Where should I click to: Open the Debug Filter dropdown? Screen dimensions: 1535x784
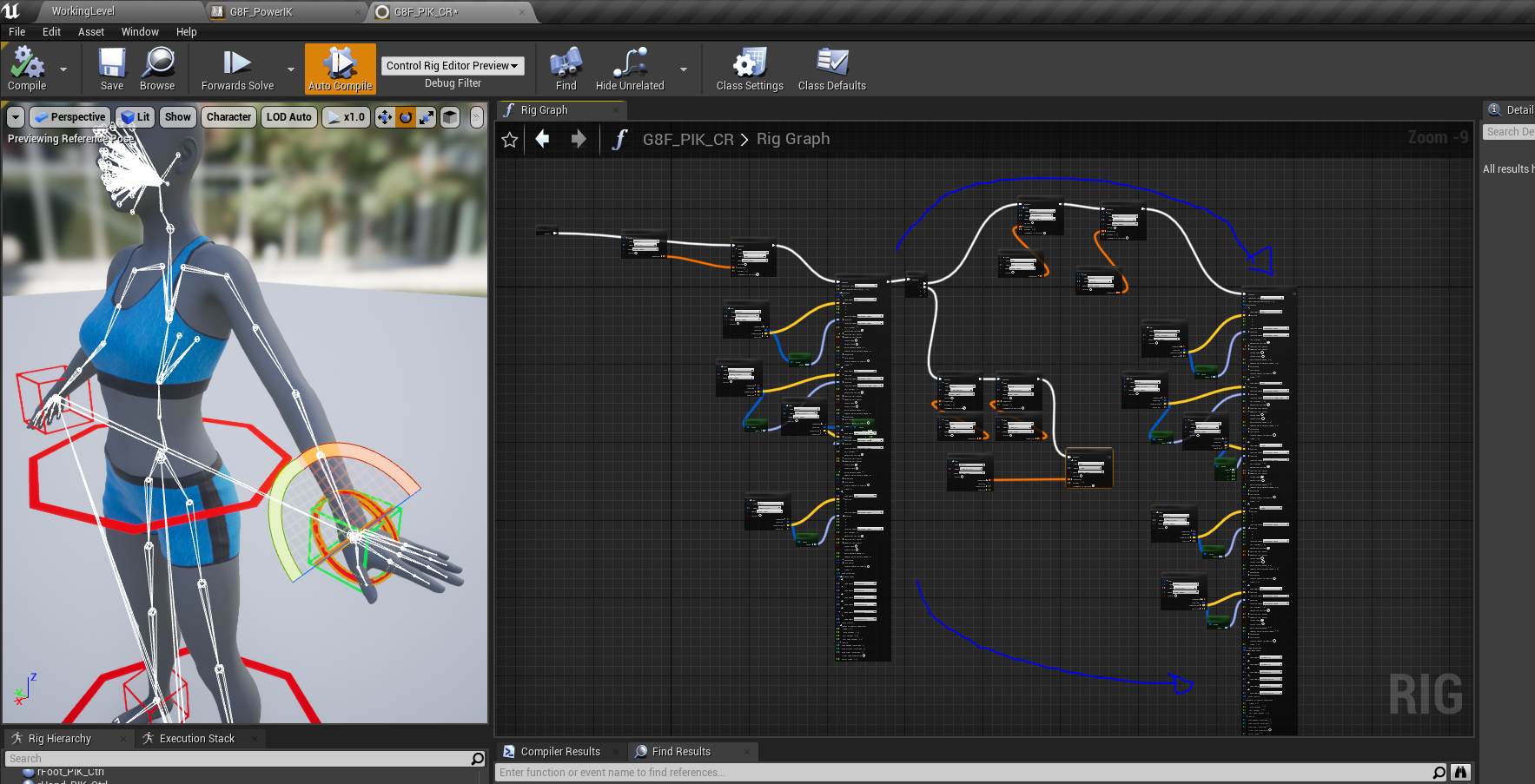pyautogui.click(x=453, y=66)
